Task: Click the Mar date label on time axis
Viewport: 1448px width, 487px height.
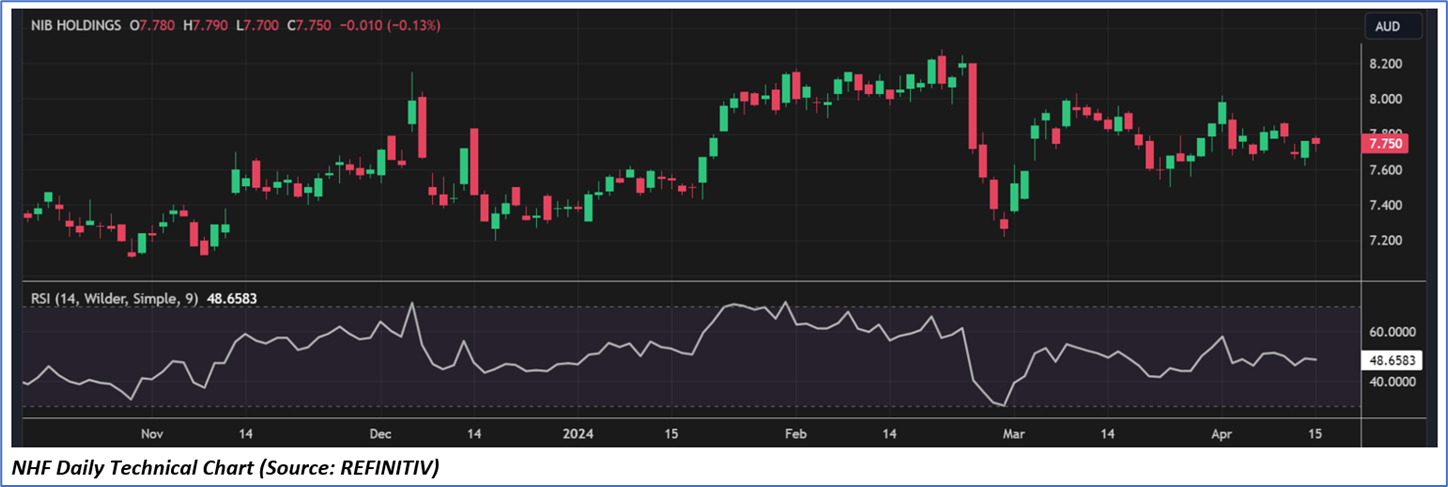Action: point(1015,433)
